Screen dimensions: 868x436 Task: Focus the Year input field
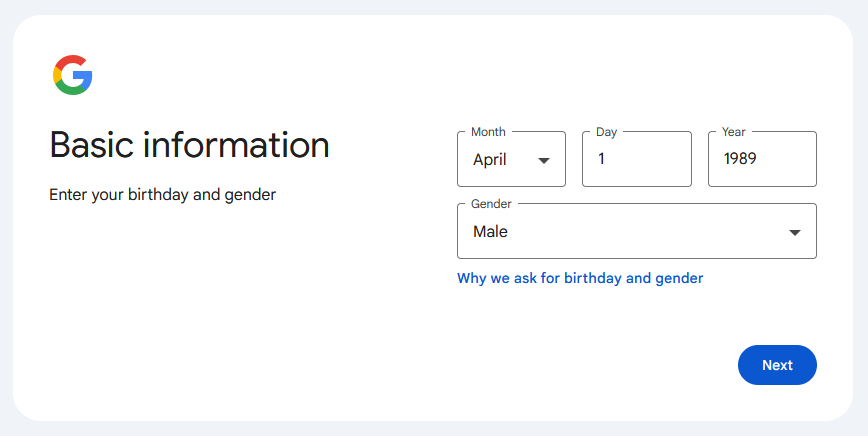(762, 159)
